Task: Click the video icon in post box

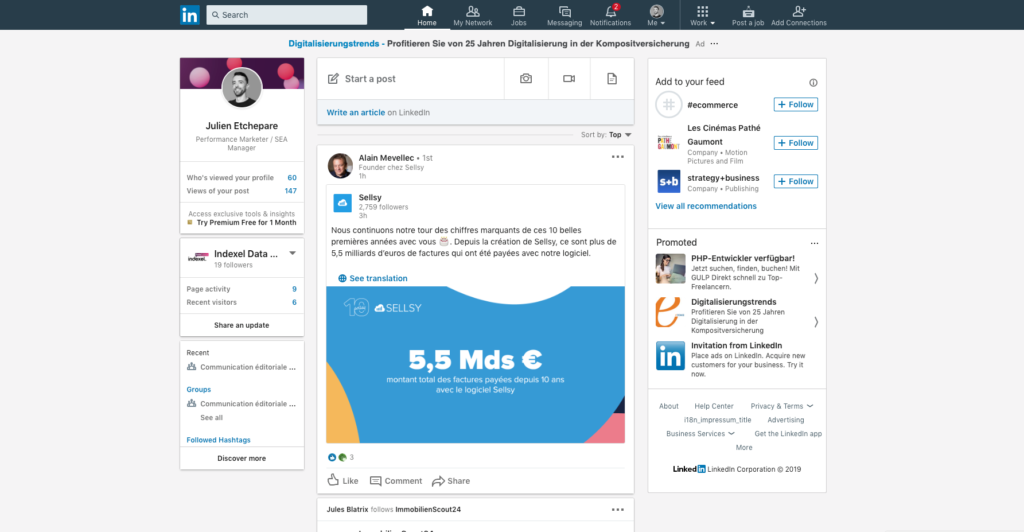Action: click(x=569, y=78)
